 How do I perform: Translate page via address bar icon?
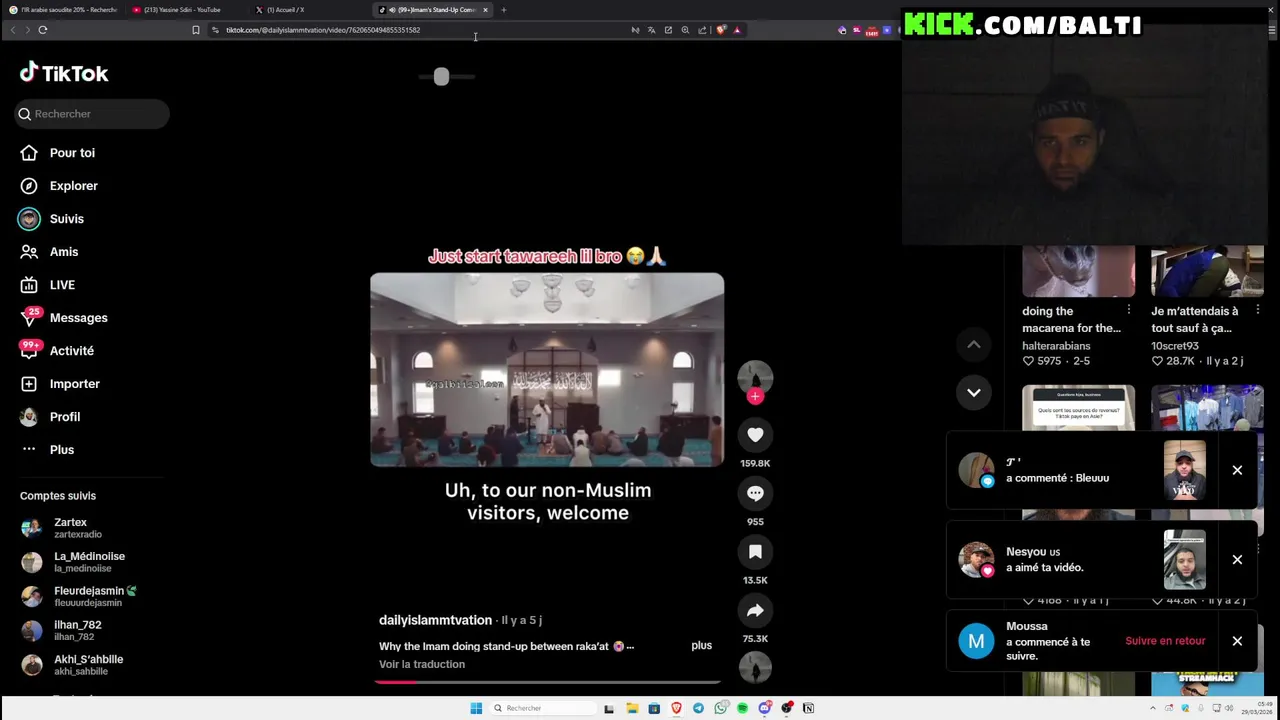point(651,30)
